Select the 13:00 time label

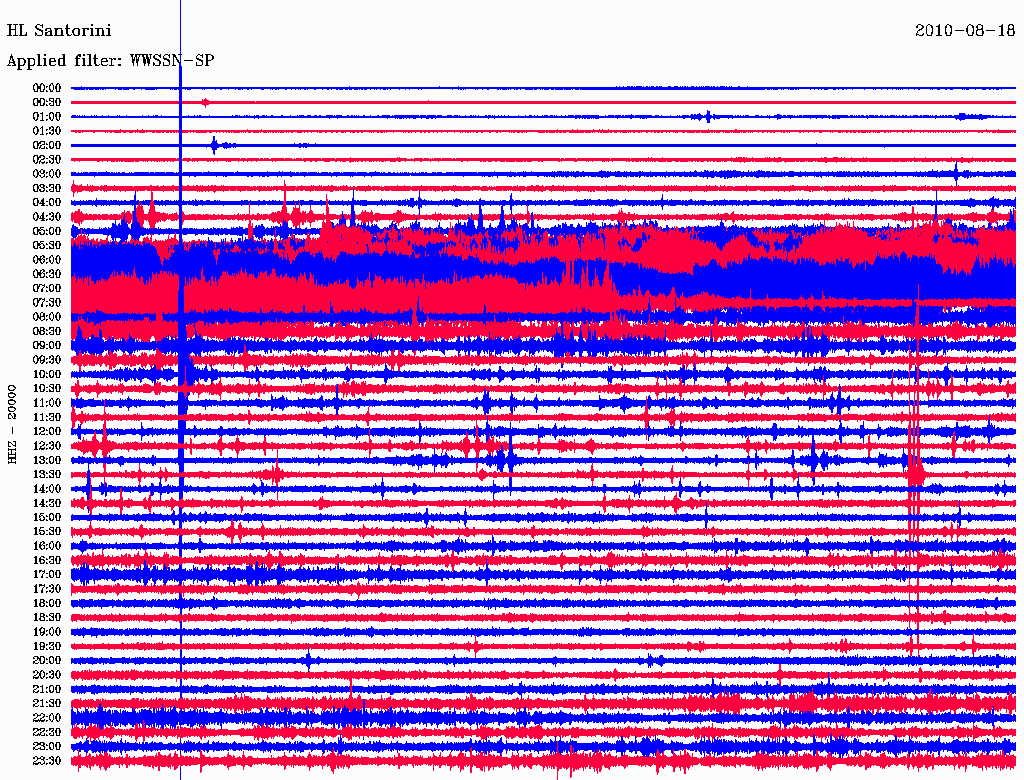click(47, 461)
